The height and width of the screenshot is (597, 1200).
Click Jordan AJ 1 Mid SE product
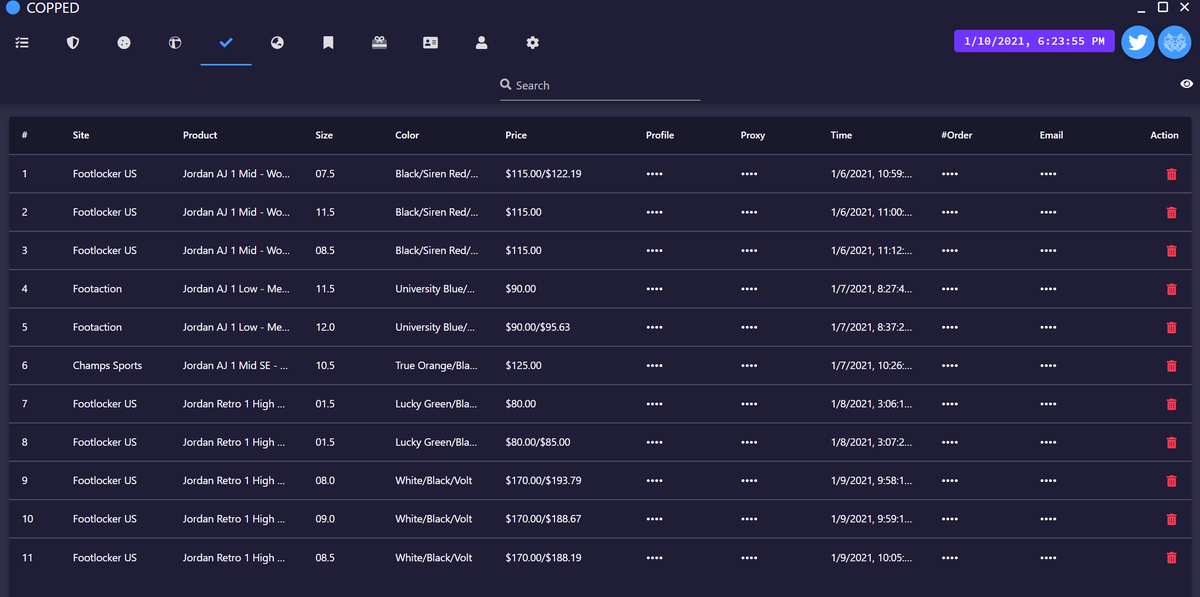pyautogui.click(x=236, y=366)
